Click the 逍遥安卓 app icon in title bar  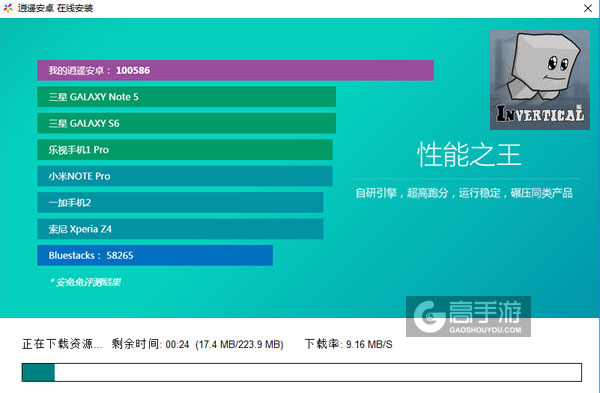(8, 8)
